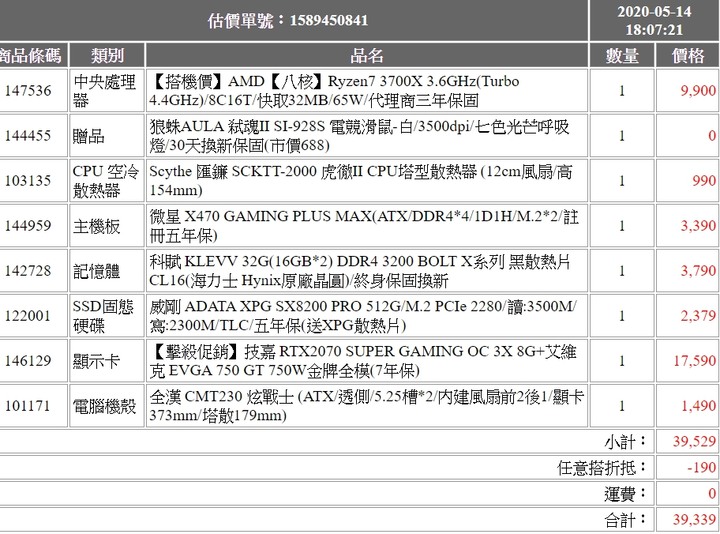Image resolution: width=720 pixels, height=534 pixels.
Task: Click the 小計 label
Action: [x=625, y=441]
